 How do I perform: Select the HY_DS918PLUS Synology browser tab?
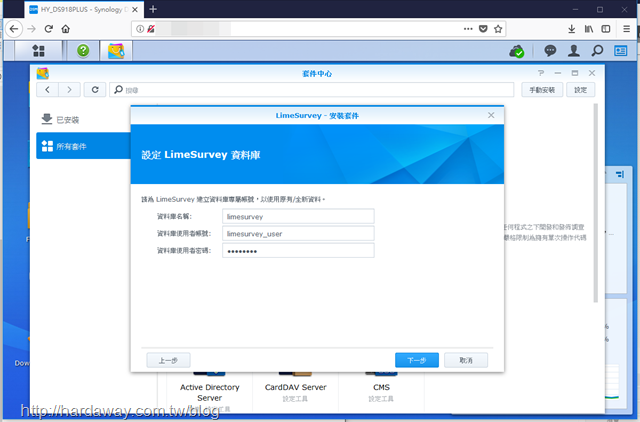(x=84, y=9)
